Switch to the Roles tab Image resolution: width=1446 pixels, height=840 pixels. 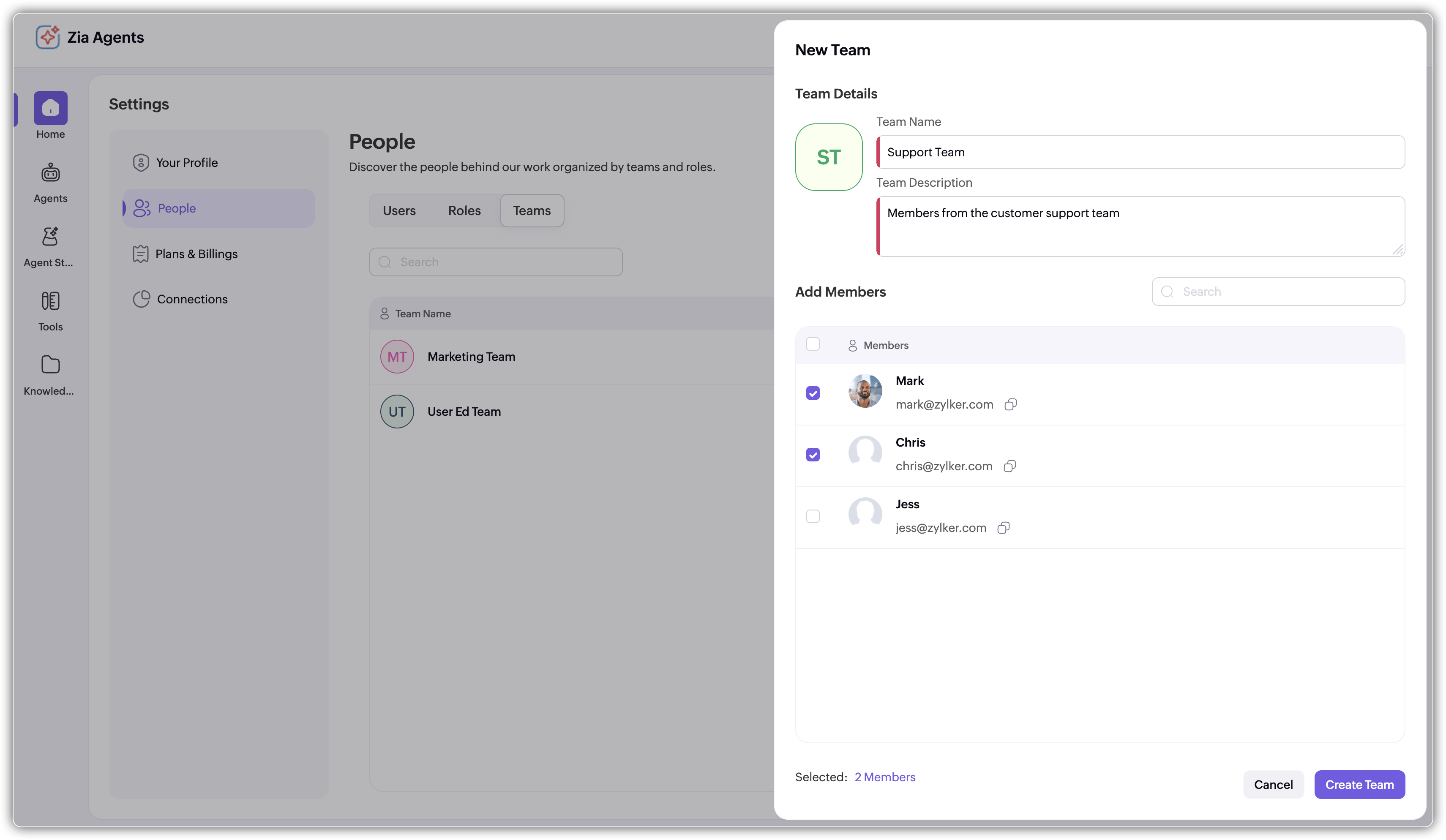tap(464, 210)
